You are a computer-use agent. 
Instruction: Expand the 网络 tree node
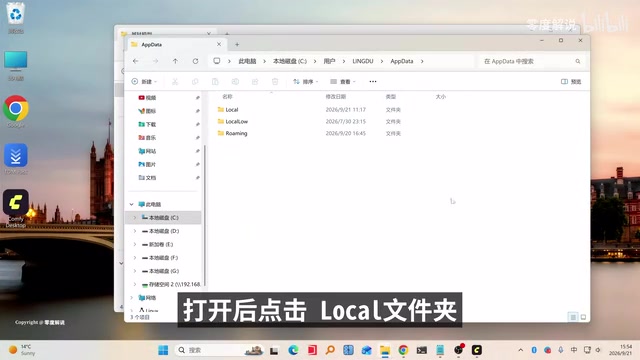click(131, 298)
